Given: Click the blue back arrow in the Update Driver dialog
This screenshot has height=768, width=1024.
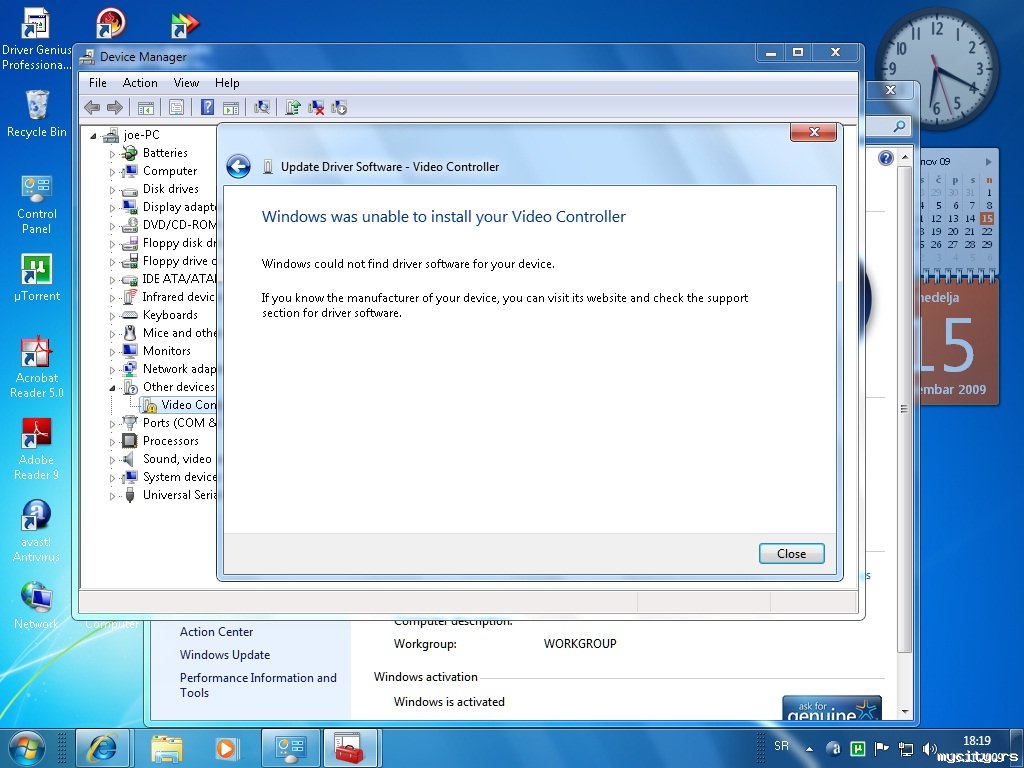Looking at the screenshot, I should (x=238, y=167).
